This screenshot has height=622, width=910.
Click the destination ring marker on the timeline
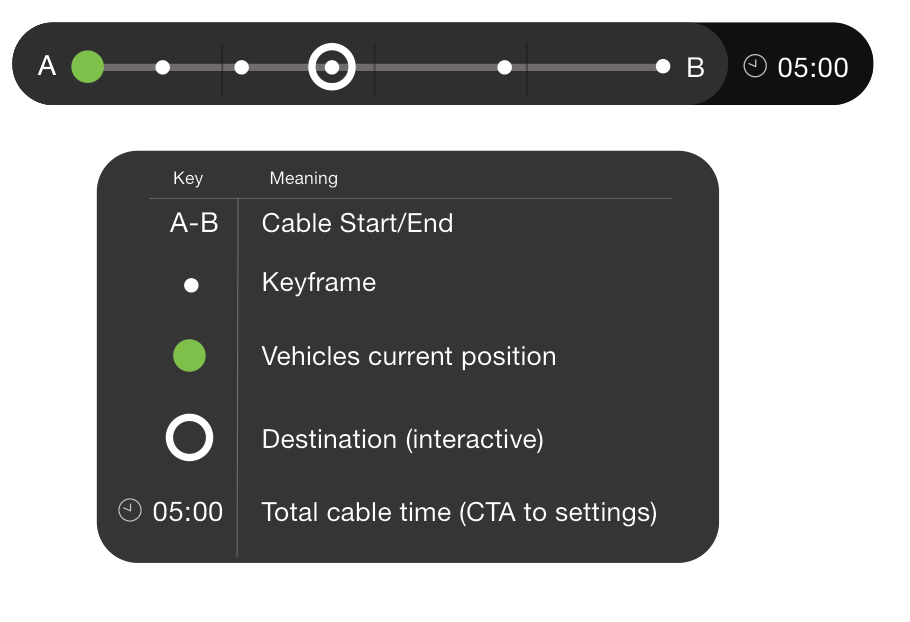point(332,67)
